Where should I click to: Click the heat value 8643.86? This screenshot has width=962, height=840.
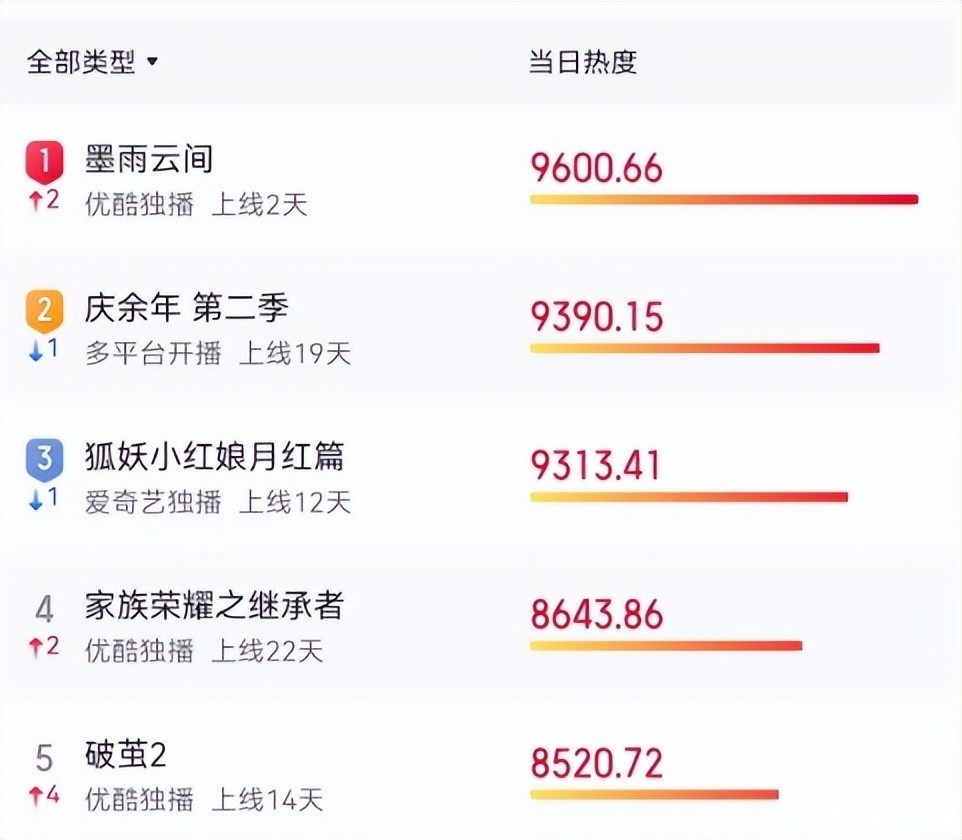tap(597, 613)
